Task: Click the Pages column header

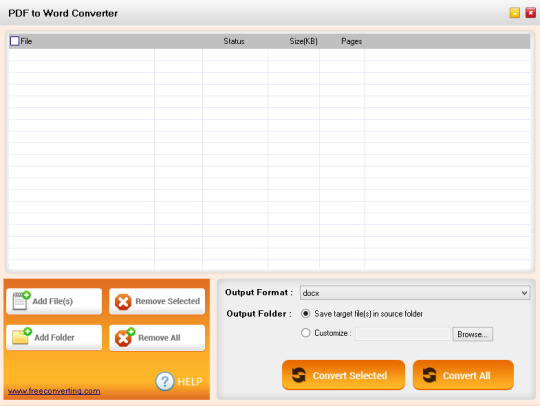Action: 352,41
